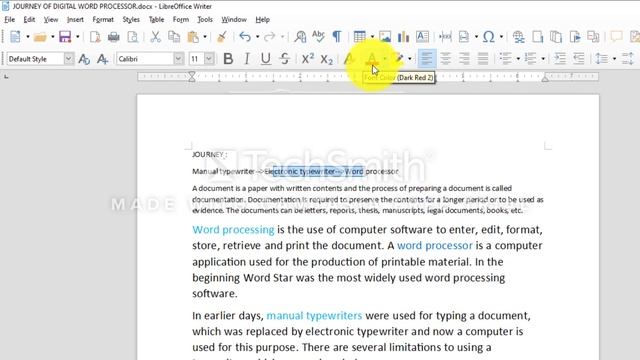Screen dimensions: 640x360
Task: Toggle Center Horizontally alignment
Action: 446,59
